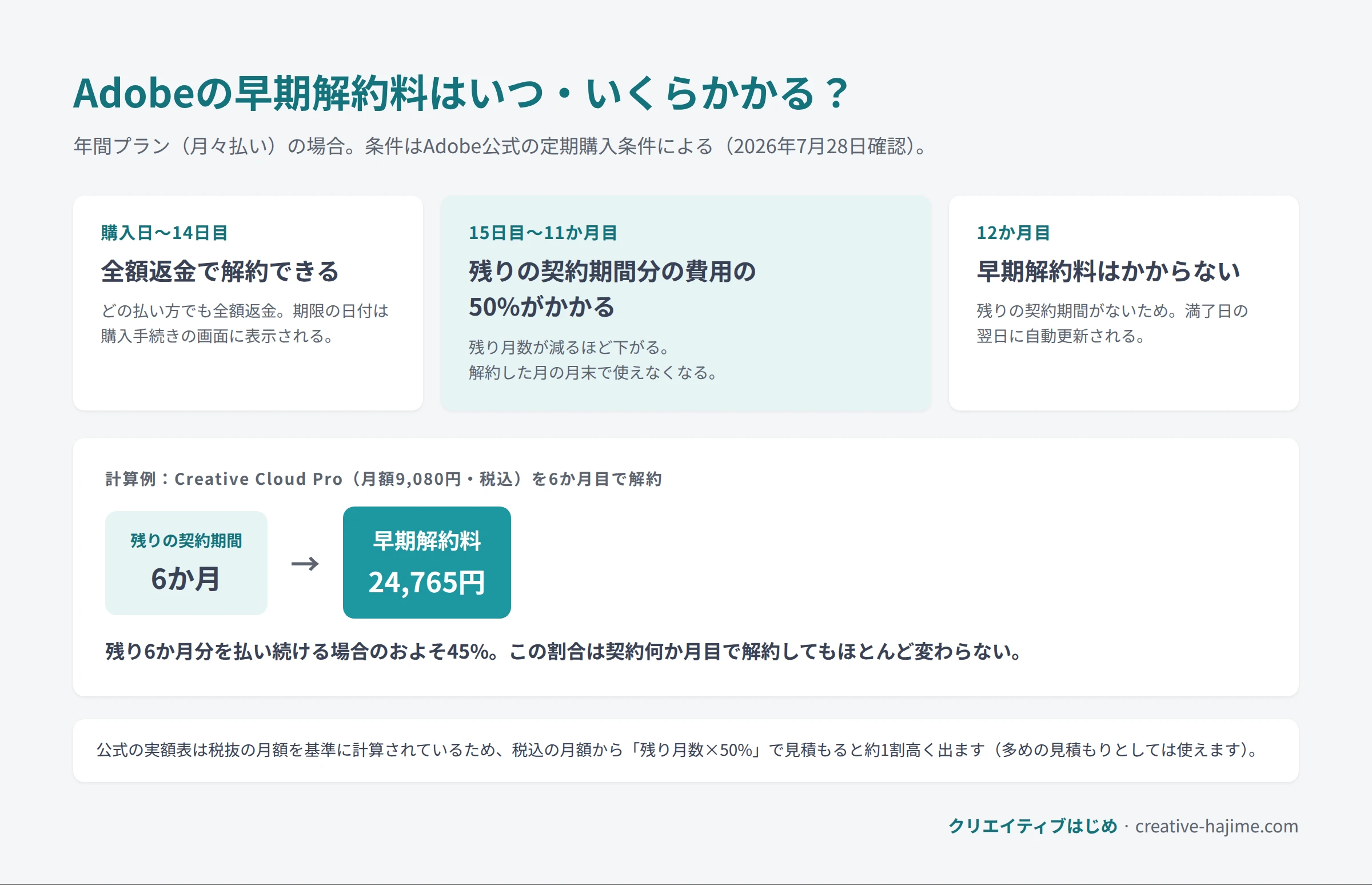Click the heading "早期解約料はかからない"

(1108, 271)
